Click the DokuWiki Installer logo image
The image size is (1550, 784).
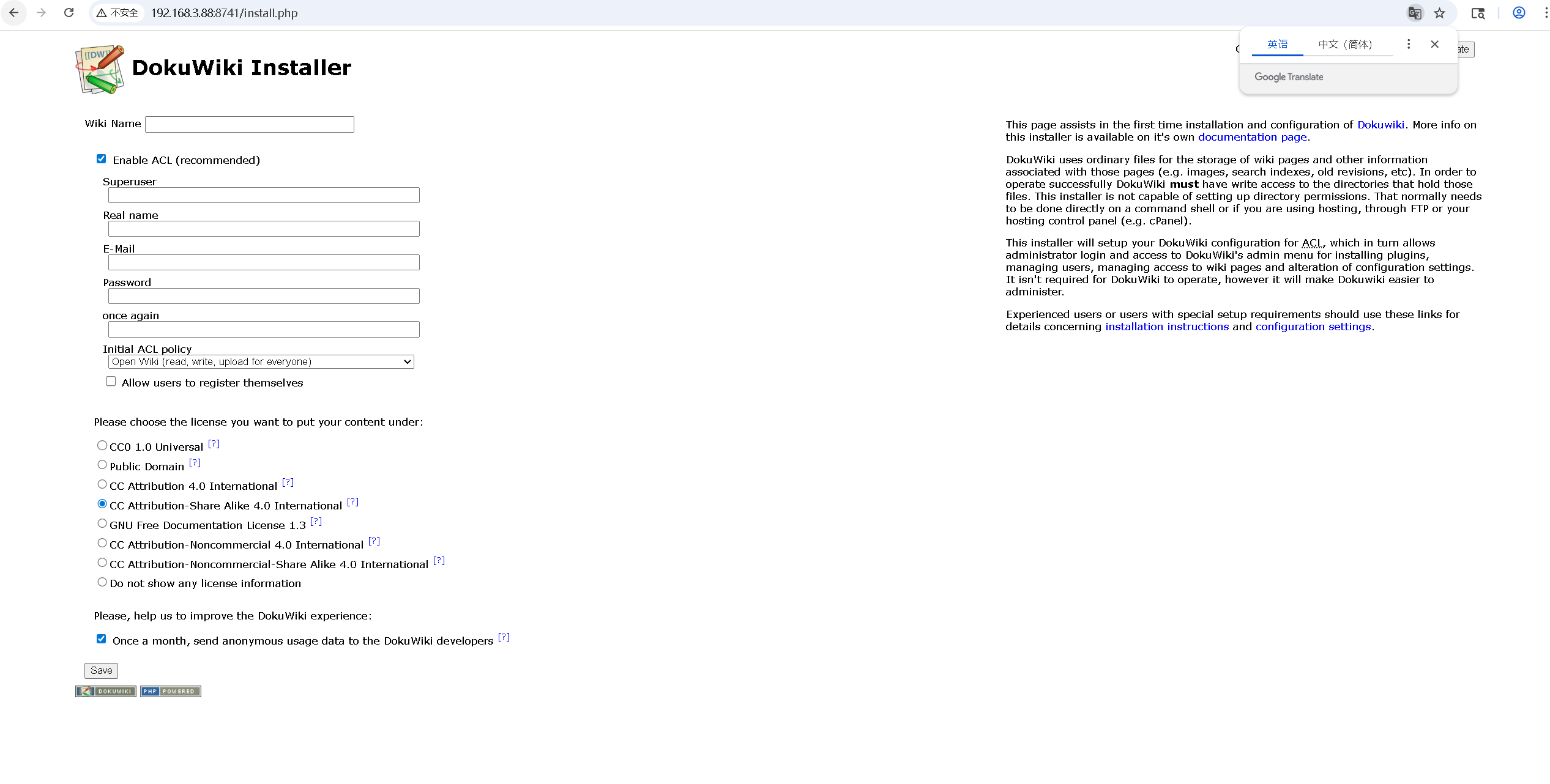pos(100,69)
